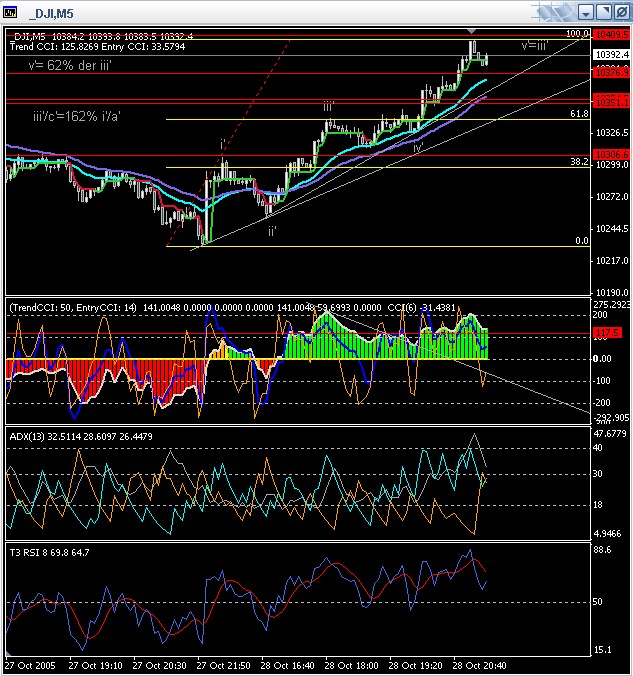Click the red 10376.9 price level tag
Viewport: 633px width, 676px height.
pyautogui.click(x=611, y=72)
